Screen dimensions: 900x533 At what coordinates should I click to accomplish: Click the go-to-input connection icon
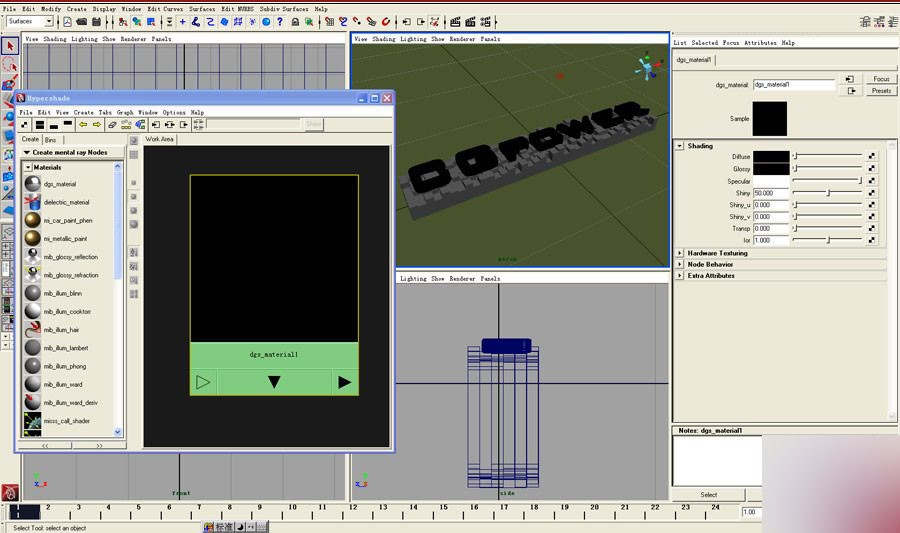(848, 79)
